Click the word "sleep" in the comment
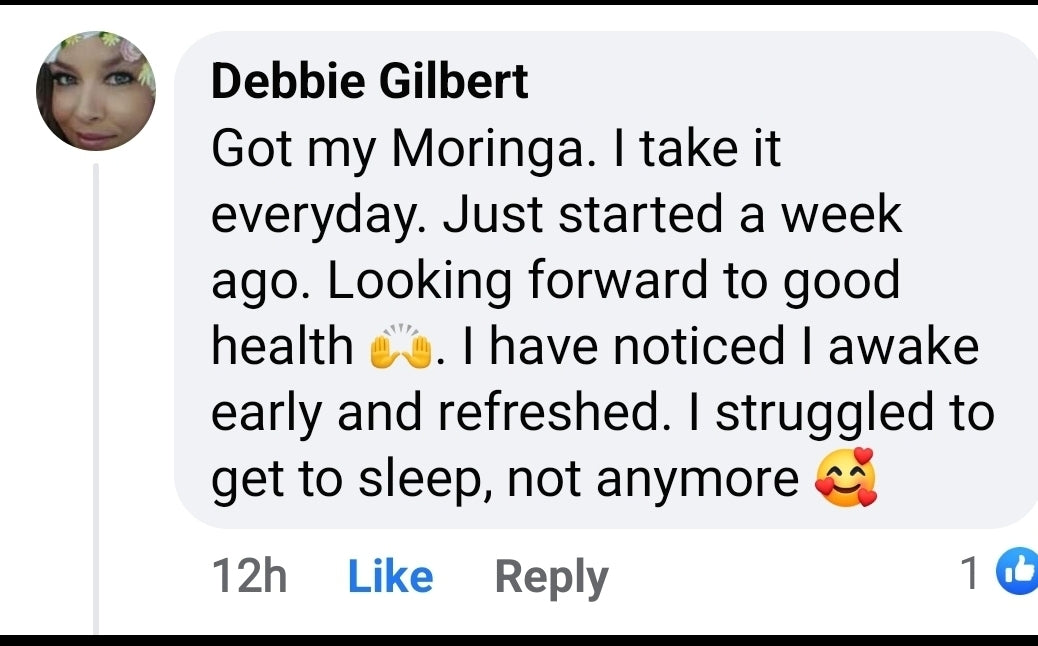Image resolution: width=1038 pixels, height=646 pixels. coord(424,479)
